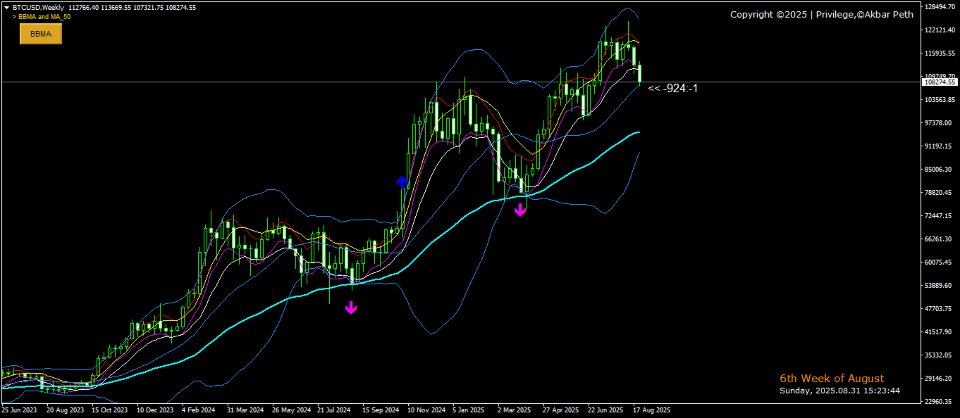Screen dimensions: 960x418
Task: Click the BTCUSD,Weekly symbol title text
Action: click(x=37, y=7)
